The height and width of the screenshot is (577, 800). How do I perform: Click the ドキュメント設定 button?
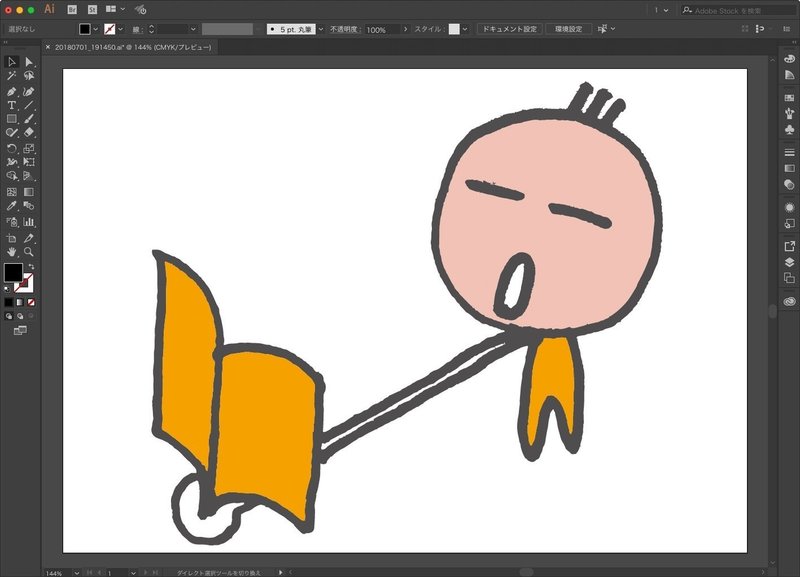coord(509,29)
